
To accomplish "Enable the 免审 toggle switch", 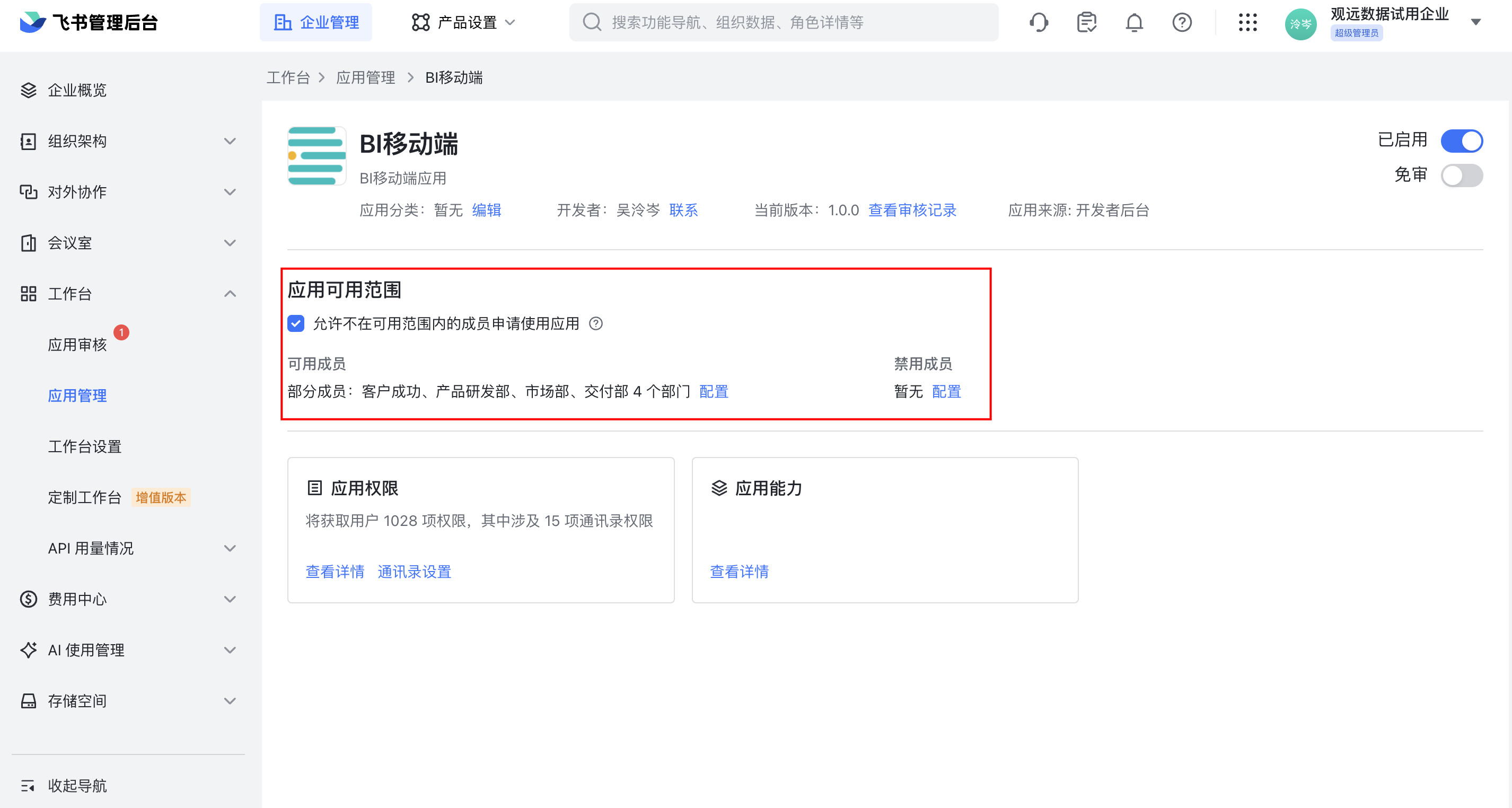I will (1462, 175).
